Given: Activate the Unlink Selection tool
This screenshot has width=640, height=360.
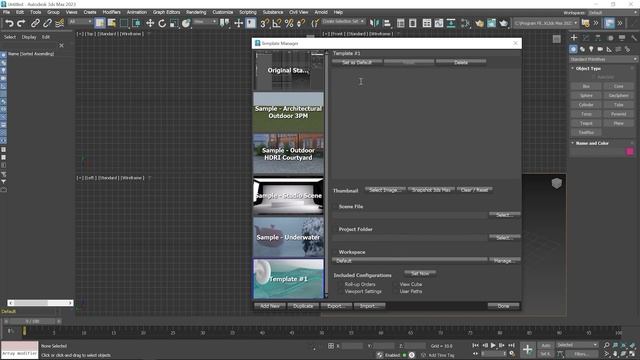Looking at the screenshot, I should click(47, 23).
